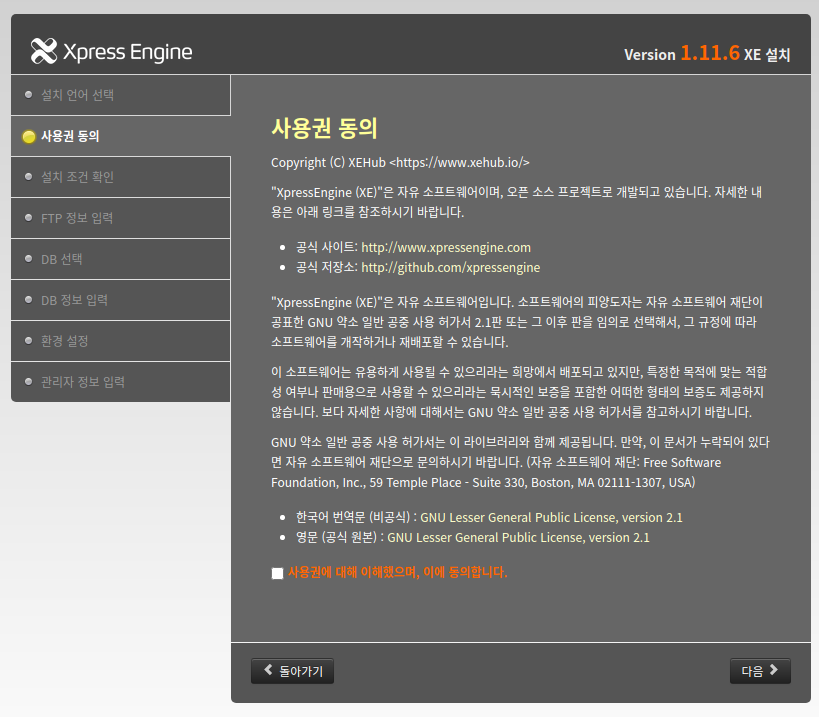This screenshot has width=819, height=717.
Task: Open the 한국어 번역문 GNU LGPL link
Action: click(551, 518)
